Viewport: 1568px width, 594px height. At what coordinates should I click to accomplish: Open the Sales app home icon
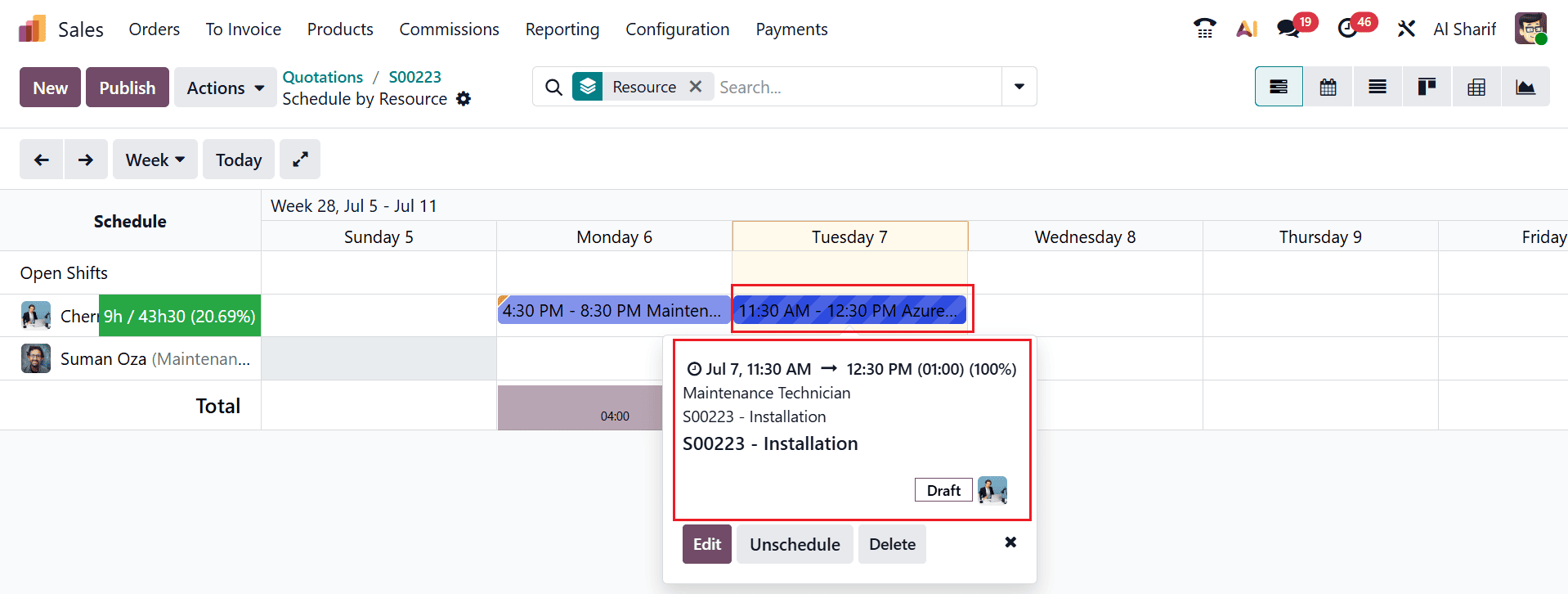(33, 29)
